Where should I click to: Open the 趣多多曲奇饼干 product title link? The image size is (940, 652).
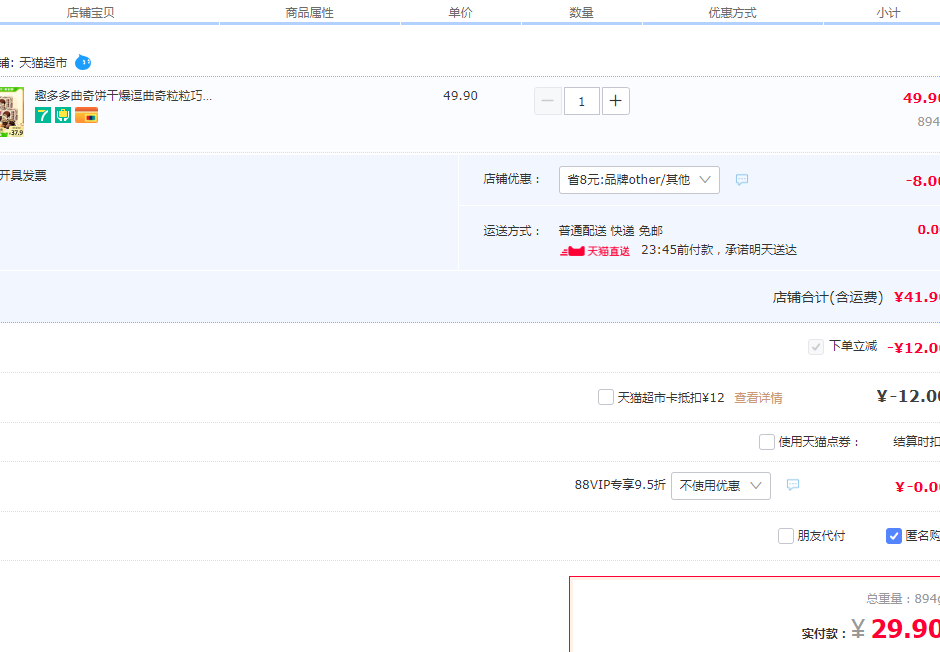point(123,96)
